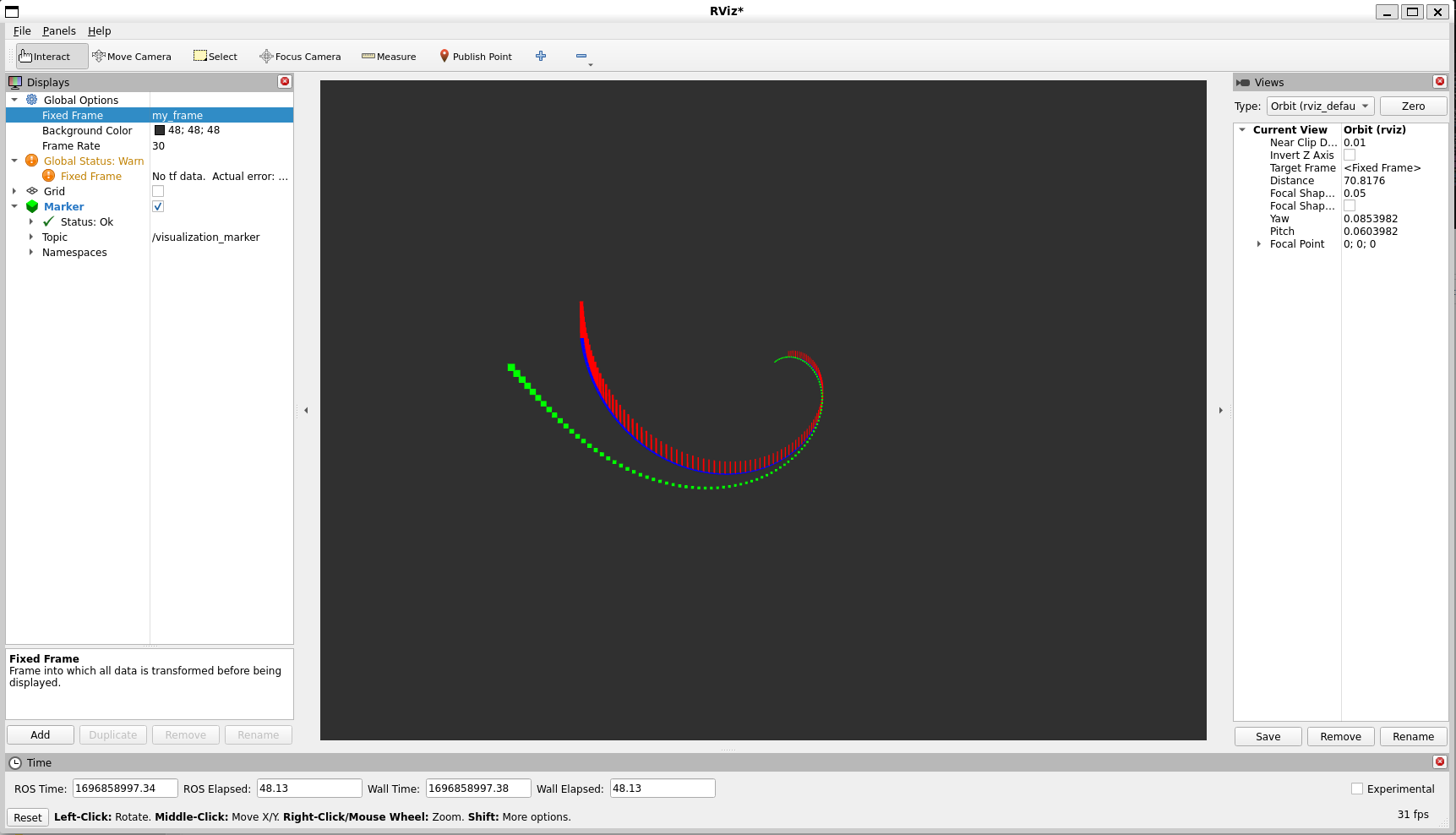Activate the Publish Point tool
Viewport: 1456px width, 835px height.
coord(476,57)
